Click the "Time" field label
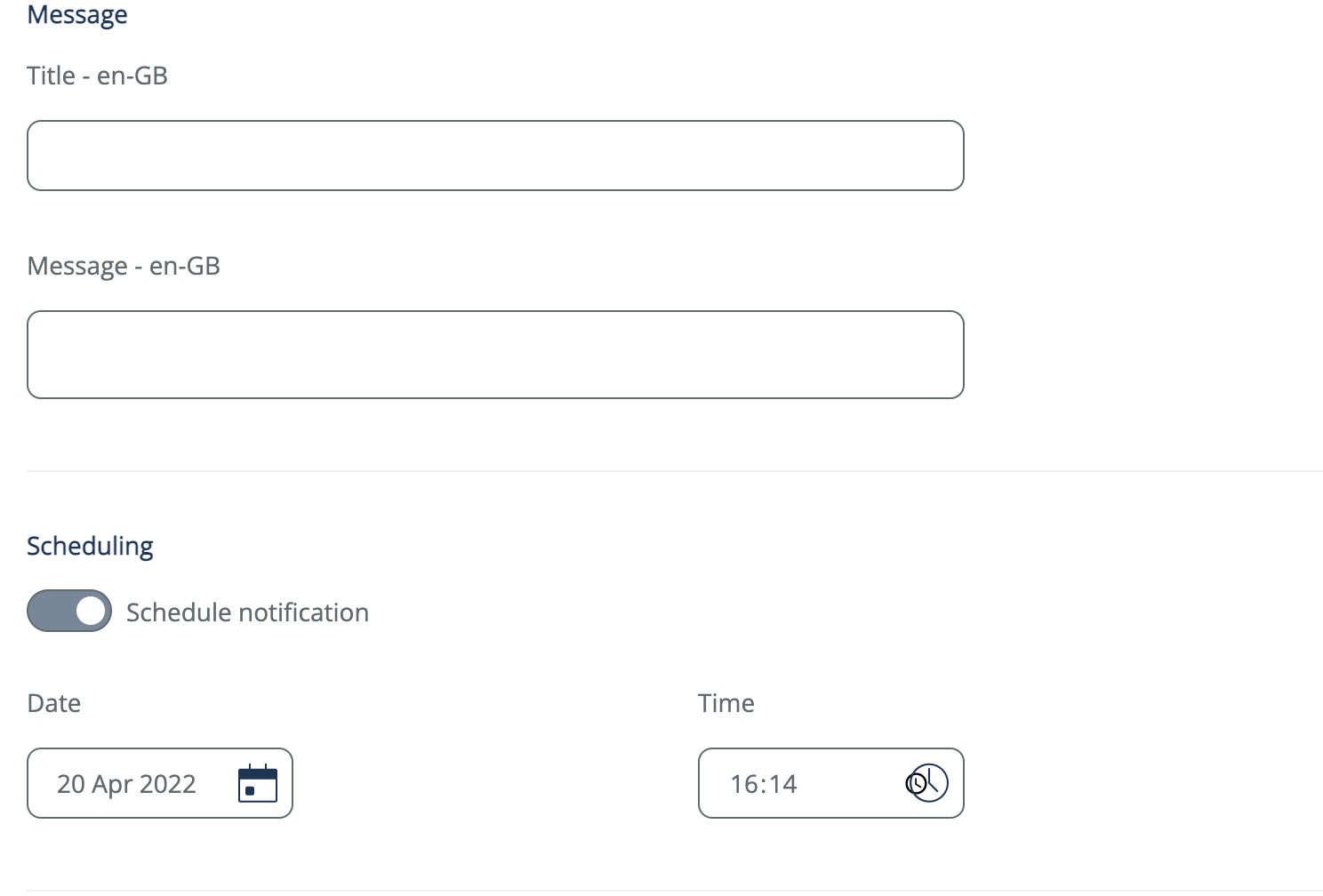 tap(726, 703)
